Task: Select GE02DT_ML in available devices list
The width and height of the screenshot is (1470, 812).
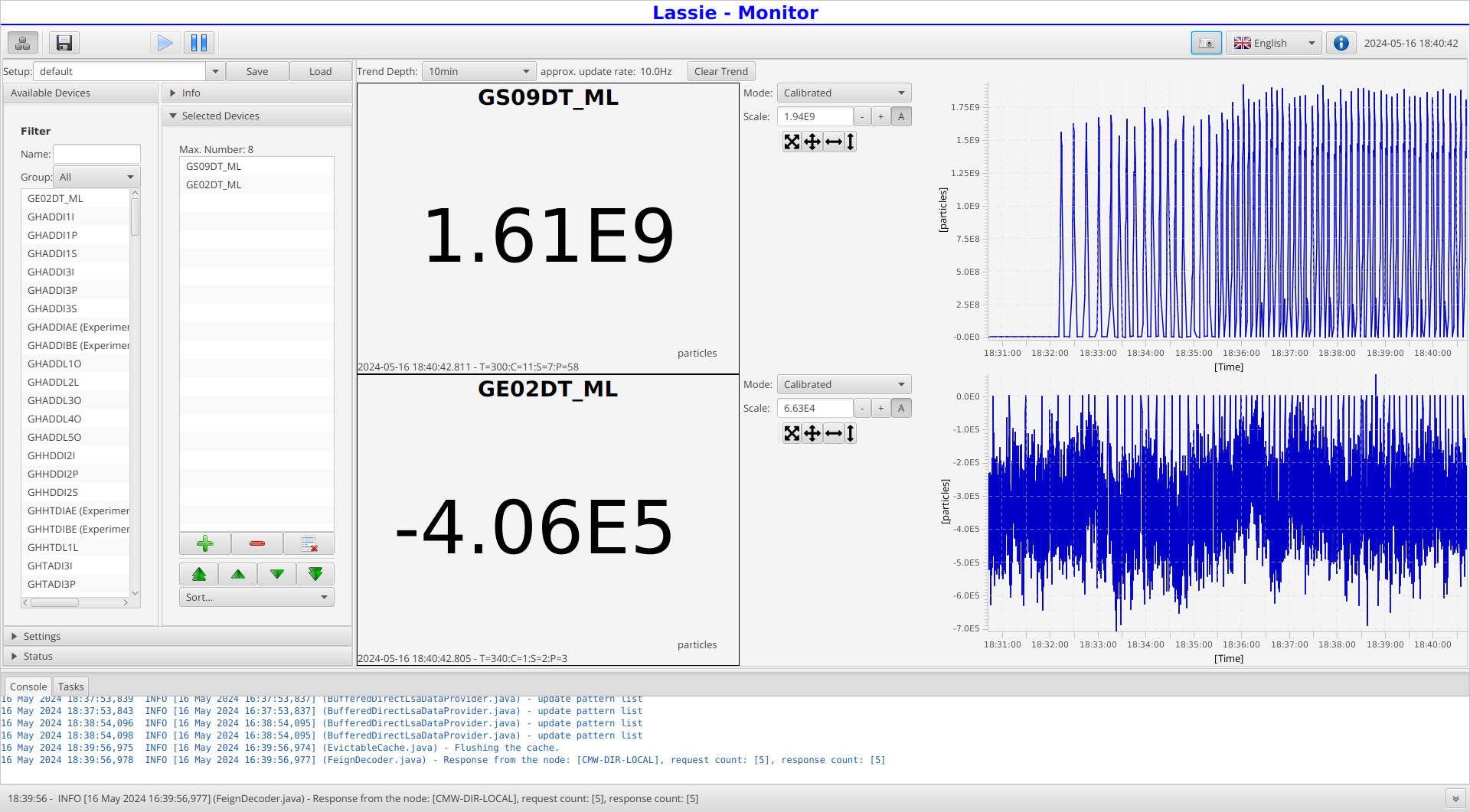Action: (x=76, y=198)
